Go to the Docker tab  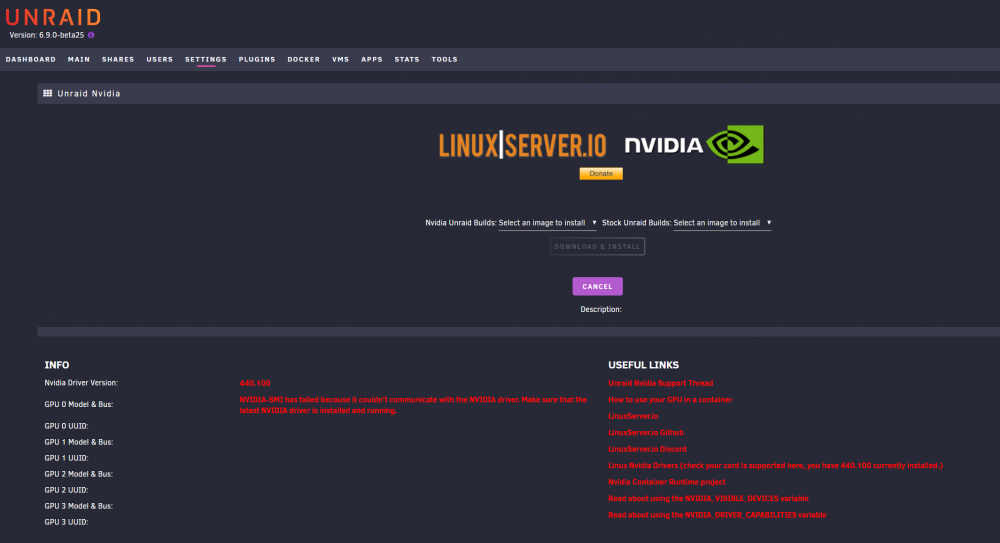[304, 59]
